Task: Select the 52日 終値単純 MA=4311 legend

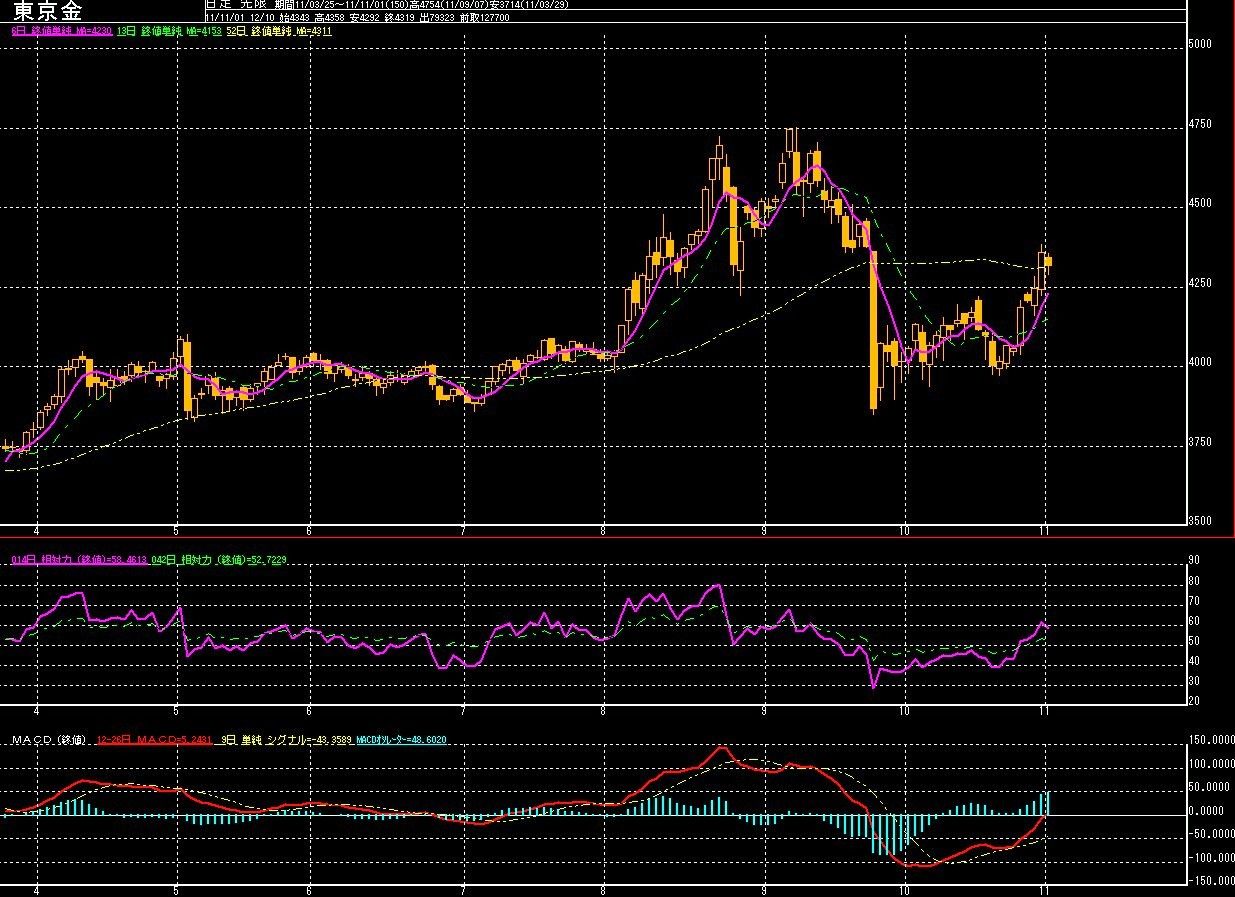Action: tap(279, 32)
